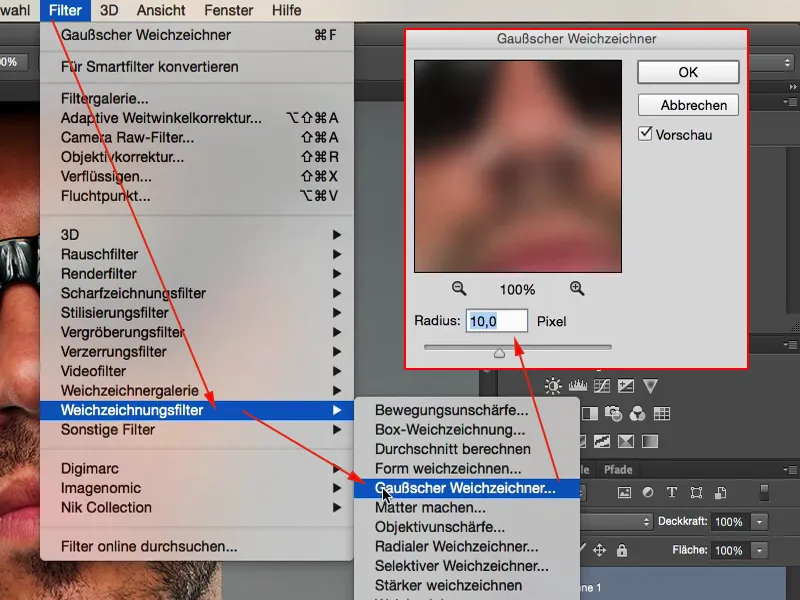Expand the Renderfilter submenu
Image resolution: width=800 pixels, height=600 pixels.
[197, 273]
